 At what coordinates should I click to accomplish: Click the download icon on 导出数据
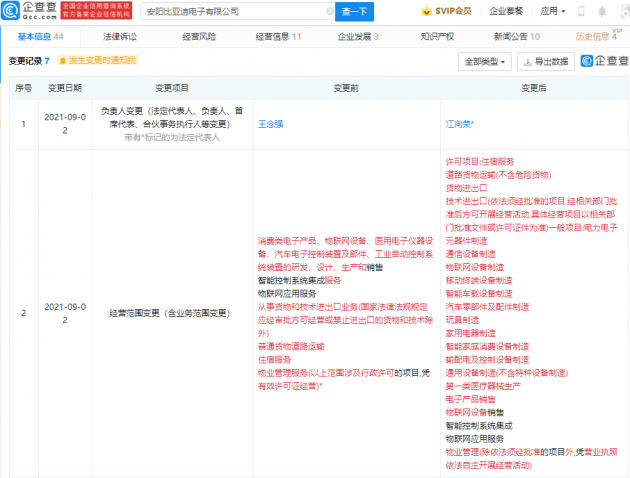click(x=528, y=62)
